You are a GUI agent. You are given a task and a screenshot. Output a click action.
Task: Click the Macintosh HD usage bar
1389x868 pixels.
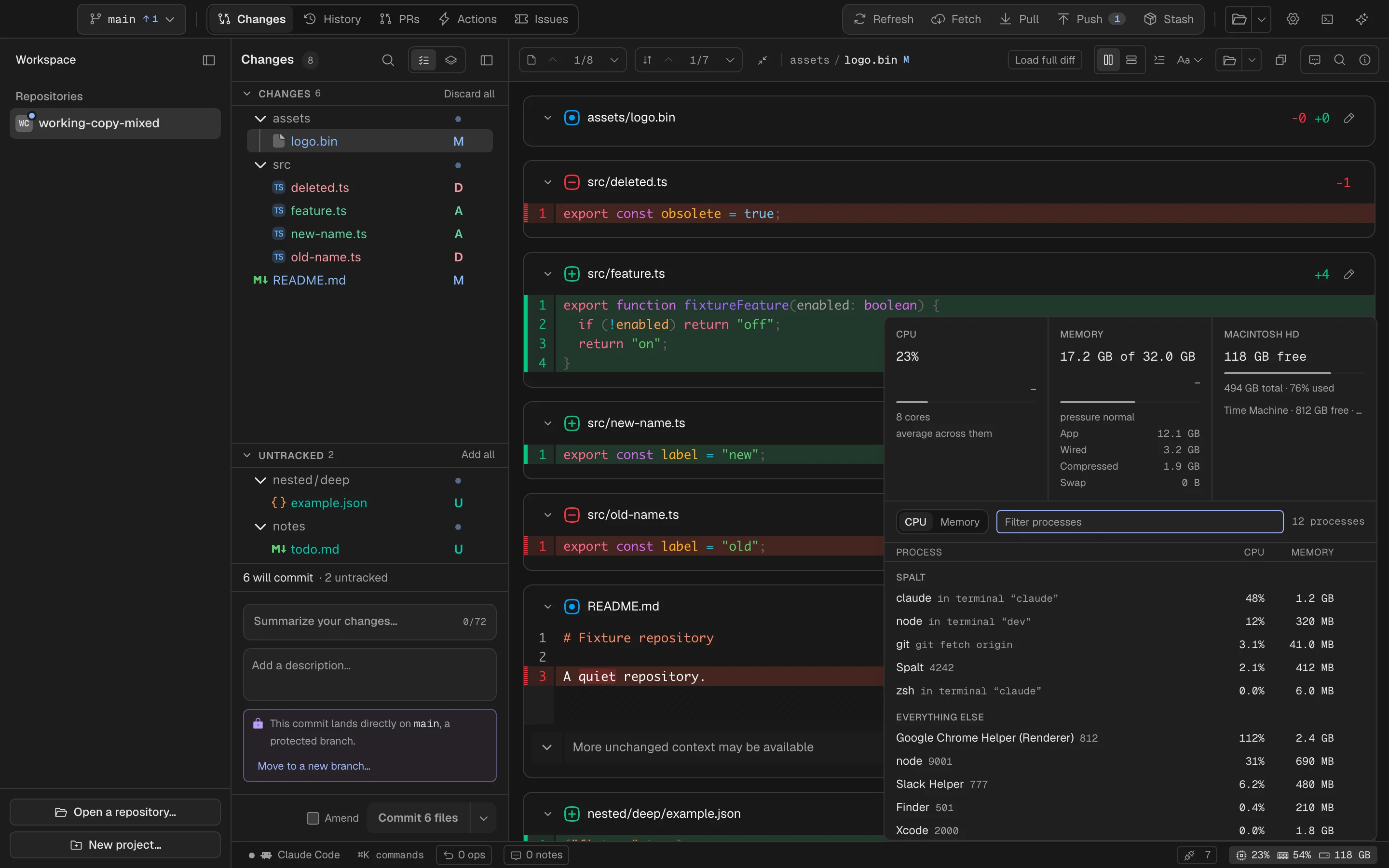(1294, 373)
